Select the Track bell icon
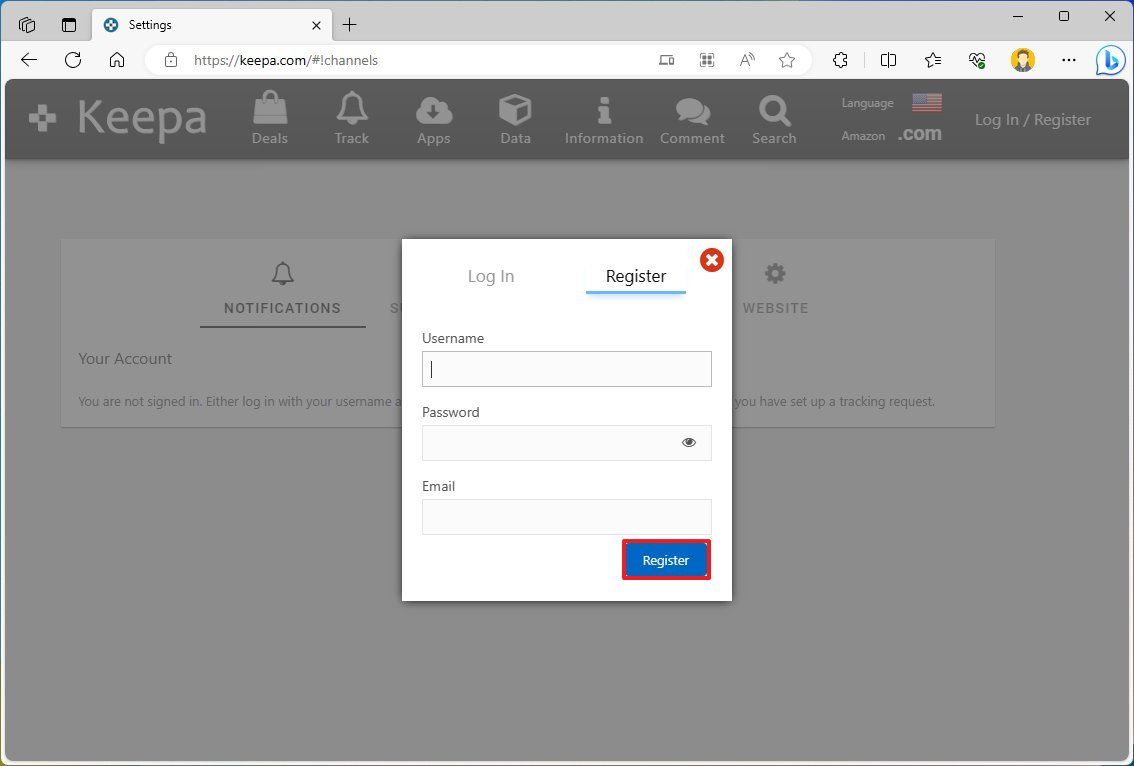Image resolution: width=1134 pixels, height=766 pixels. tap(351, 118)
